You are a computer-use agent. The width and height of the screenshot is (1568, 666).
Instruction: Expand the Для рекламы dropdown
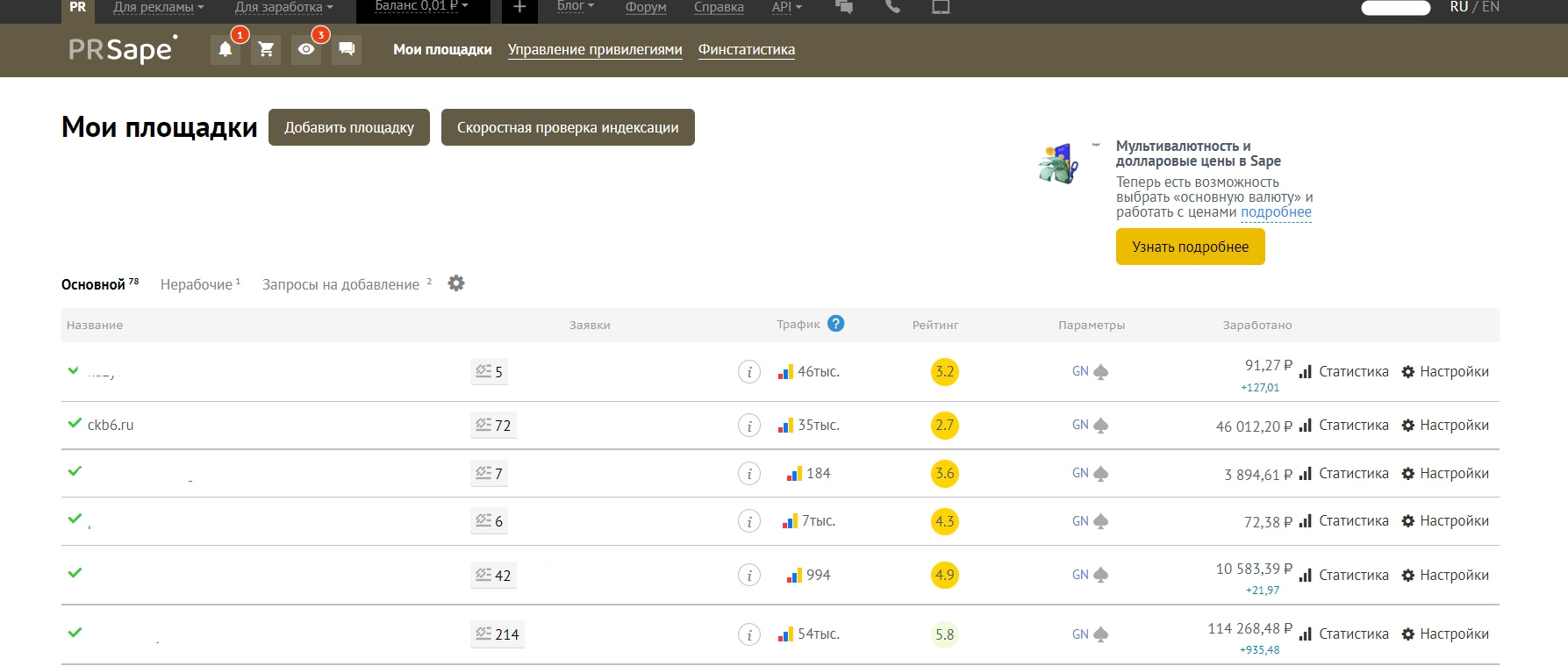tap(159, 7)
